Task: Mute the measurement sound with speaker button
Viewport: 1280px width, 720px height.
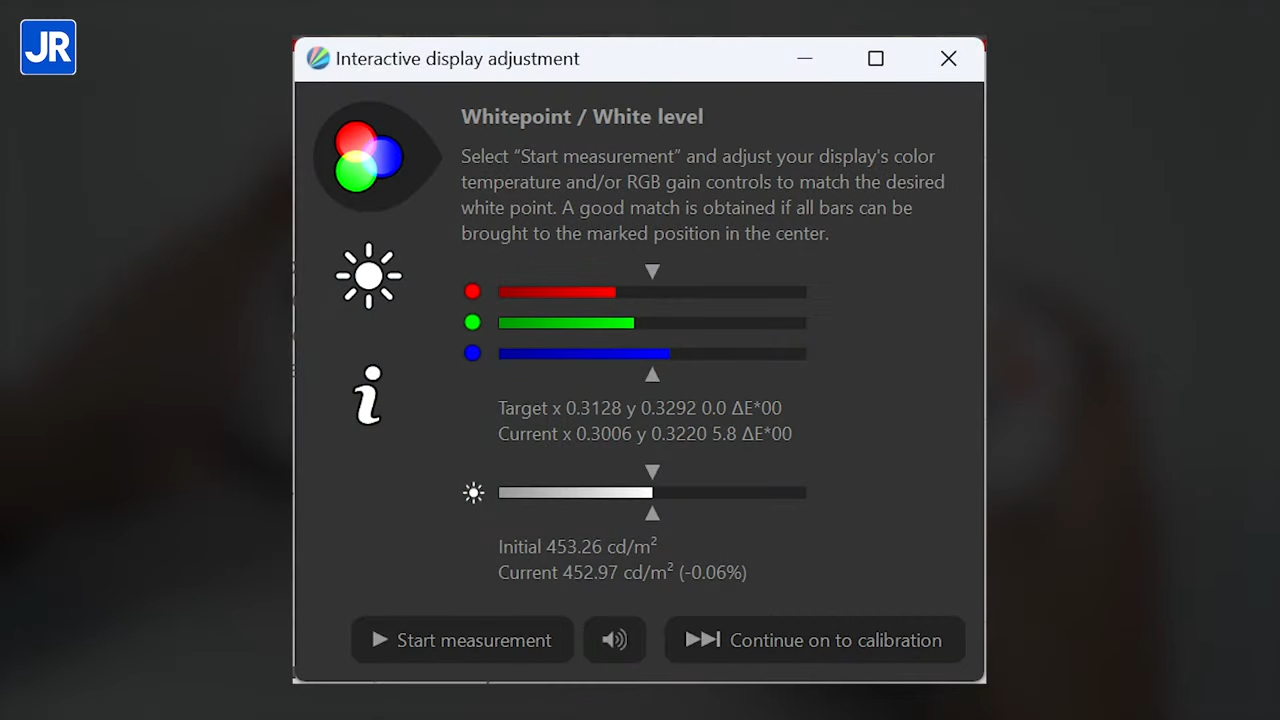Action: point(614,640)
